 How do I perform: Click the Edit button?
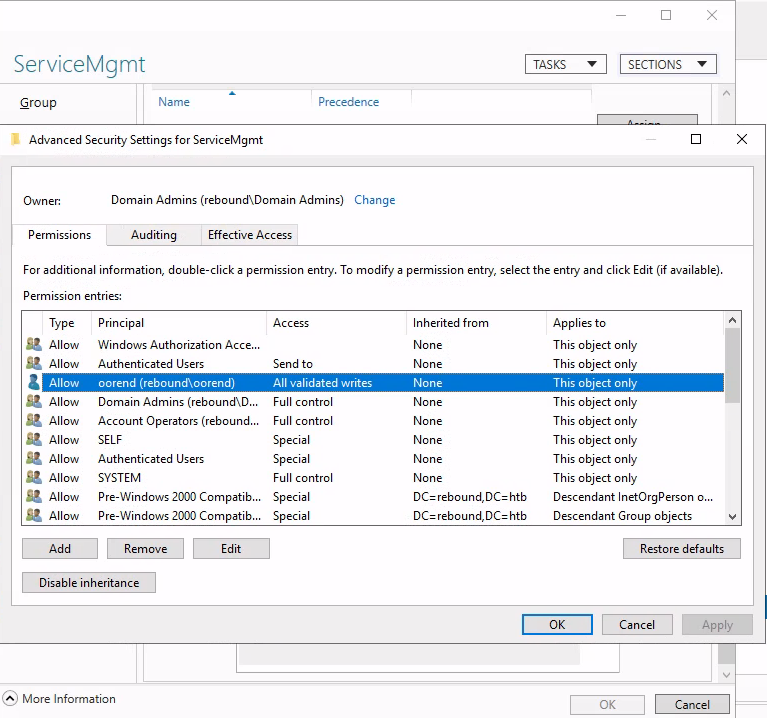(231, 549)
